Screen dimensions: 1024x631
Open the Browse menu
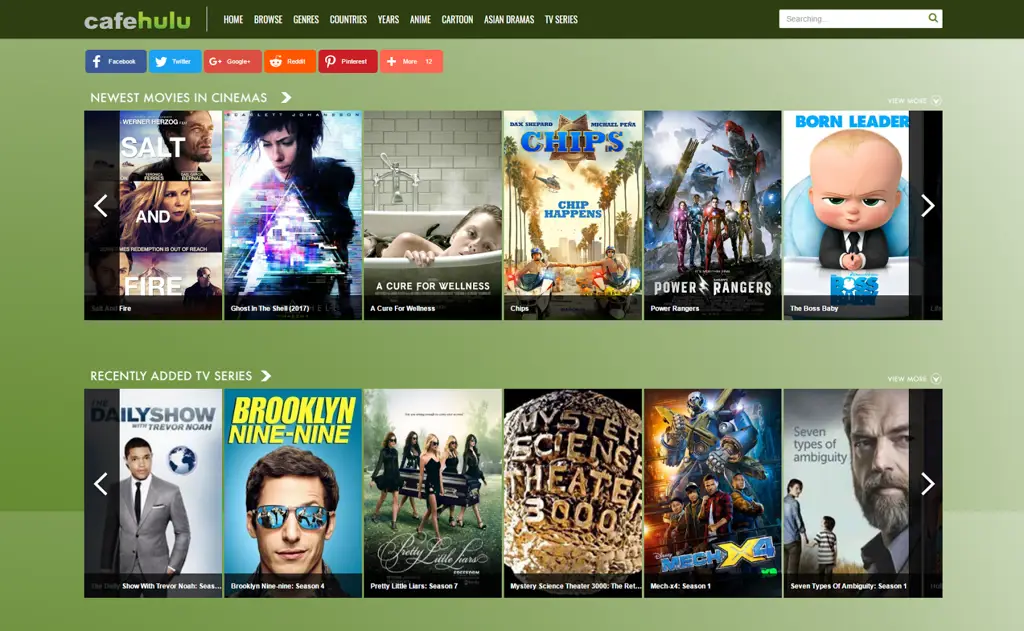(268, 20)
